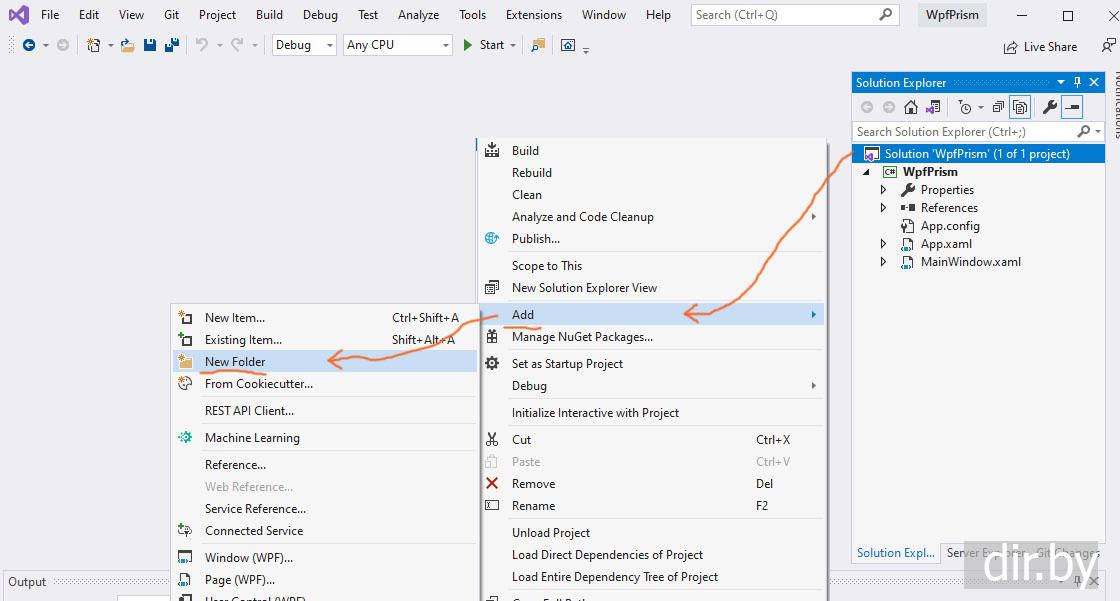
Task: Open Properties via the wrench icon
Action: pyautogui.click(x=1049, y=107)
